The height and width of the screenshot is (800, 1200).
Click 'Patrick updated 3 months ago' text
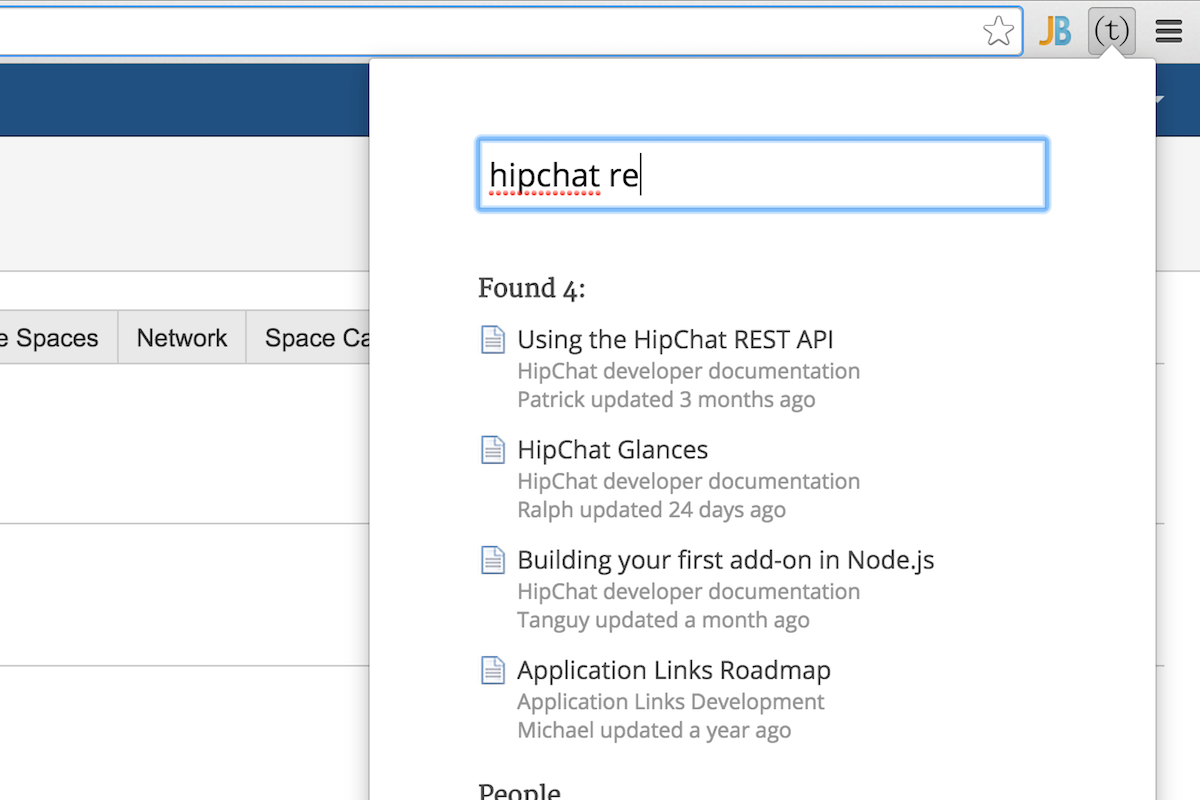(x=666, y=400)
